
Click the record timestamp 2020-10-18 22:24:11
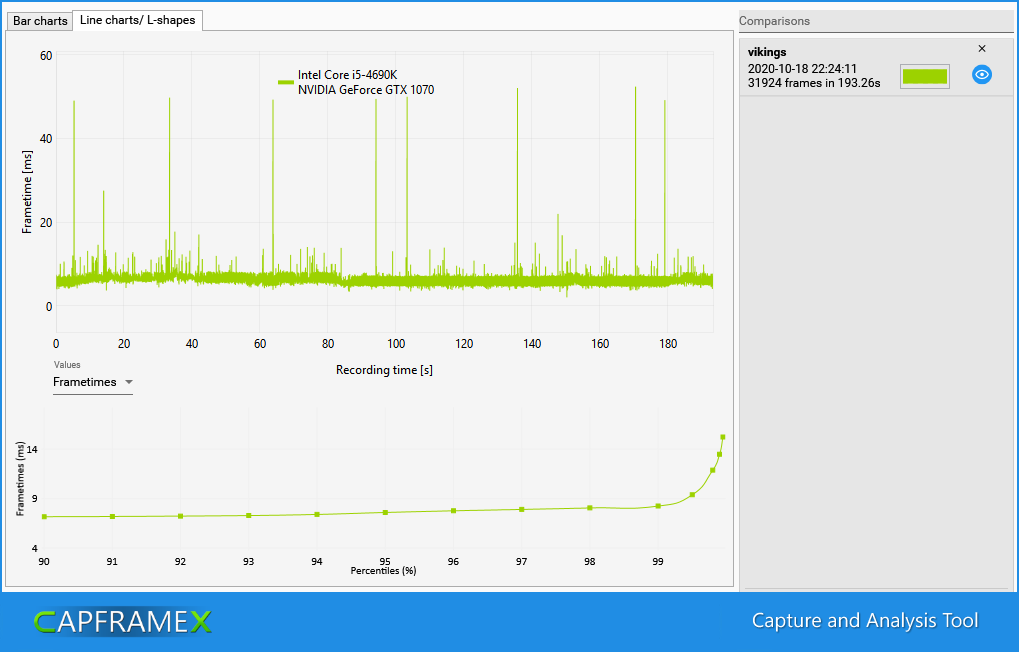802,69
